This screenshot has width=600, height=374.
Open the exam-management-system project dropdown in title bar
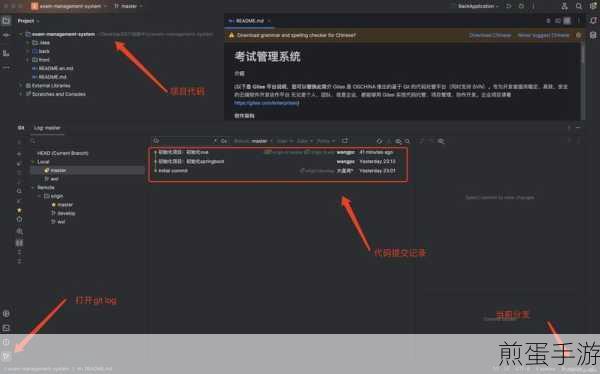pyautogui.click(x=69, y=6)
